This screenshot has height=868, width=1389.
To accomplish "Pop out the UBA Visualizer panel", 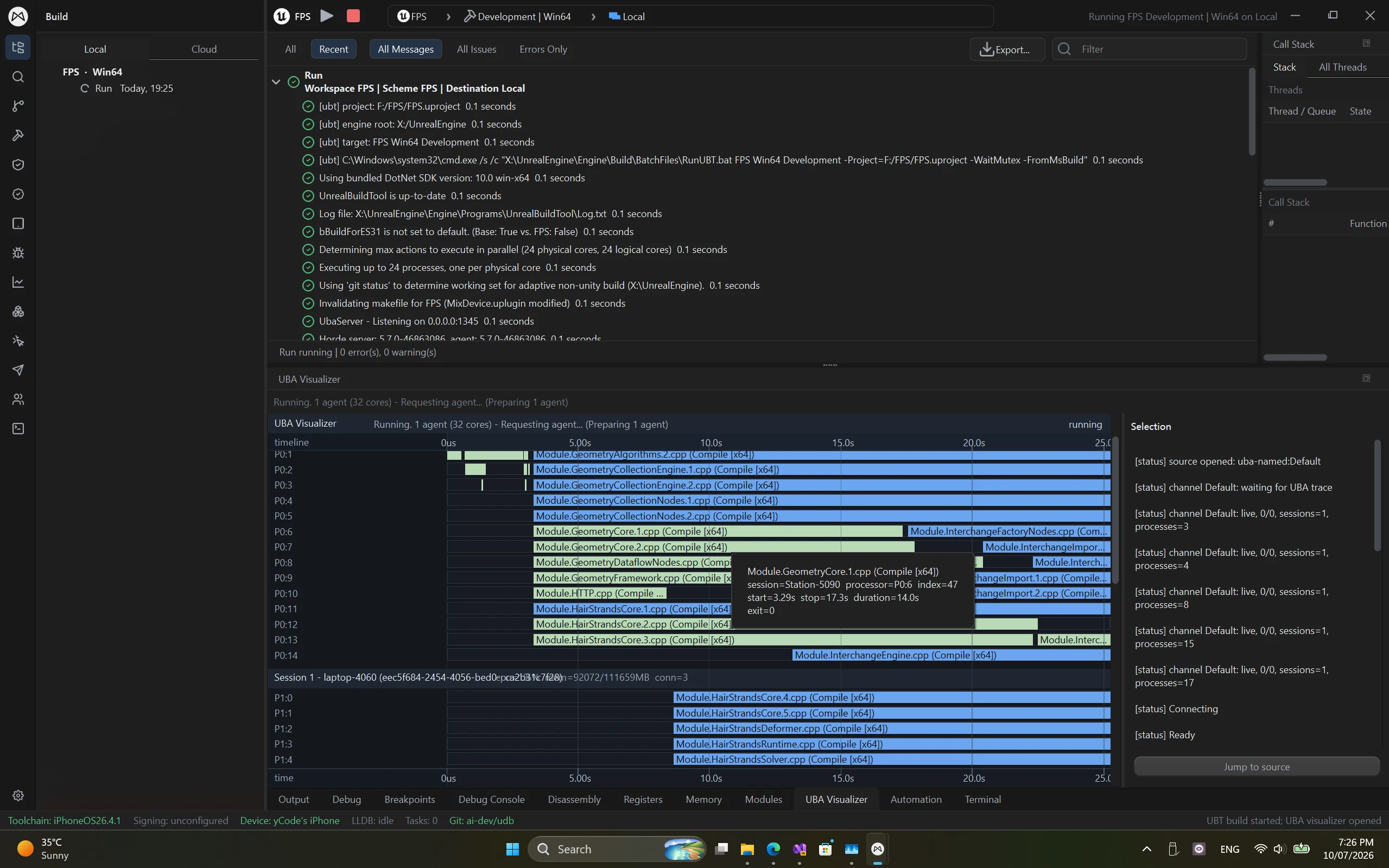I will [1366, 378].
